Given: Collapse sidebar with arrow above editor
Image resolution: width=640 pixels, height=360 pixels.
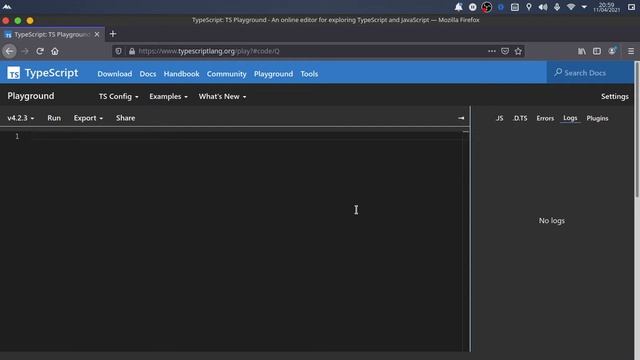Looking at the screenshot, I should [x=461, y=118].
